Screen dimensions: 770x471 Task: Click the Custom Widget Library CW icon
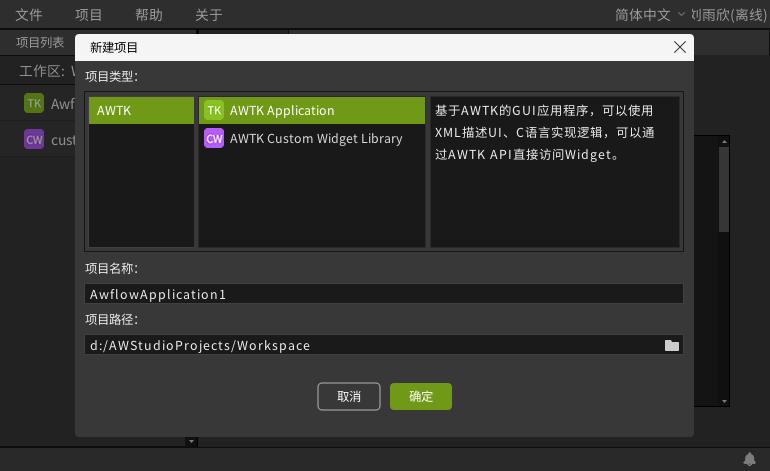pyautogui.click(x=213, y=139)
